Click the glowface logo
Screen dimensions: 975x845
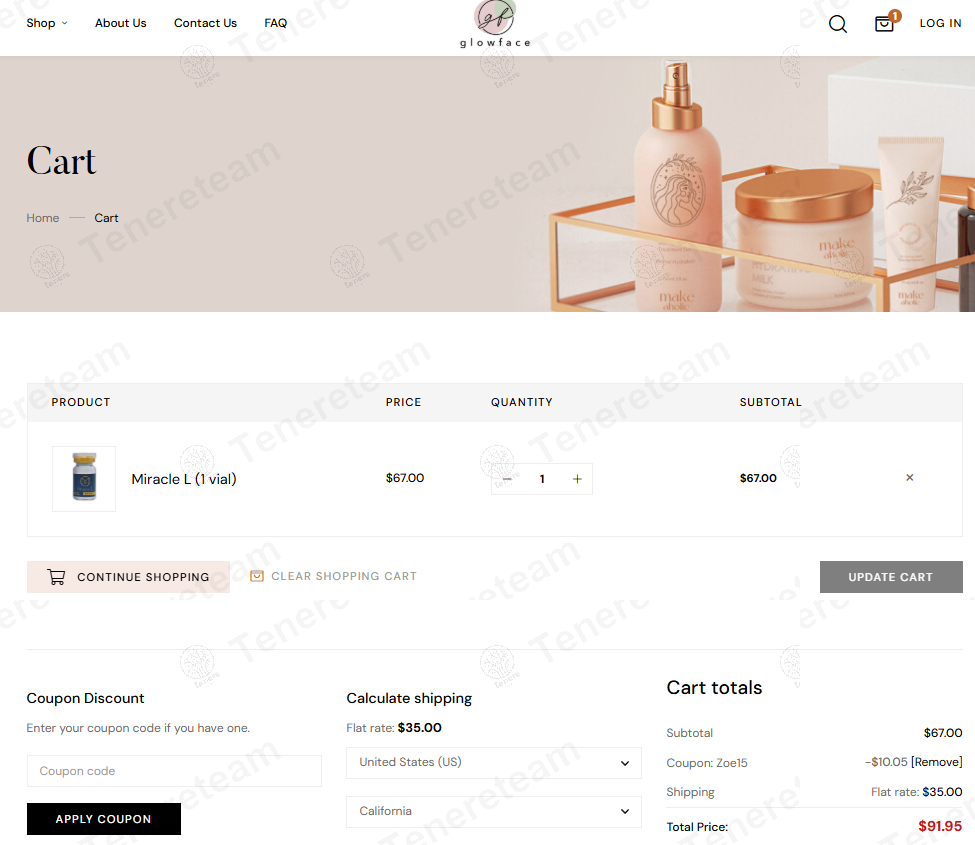pyautogui.click(x=495, y=24)
